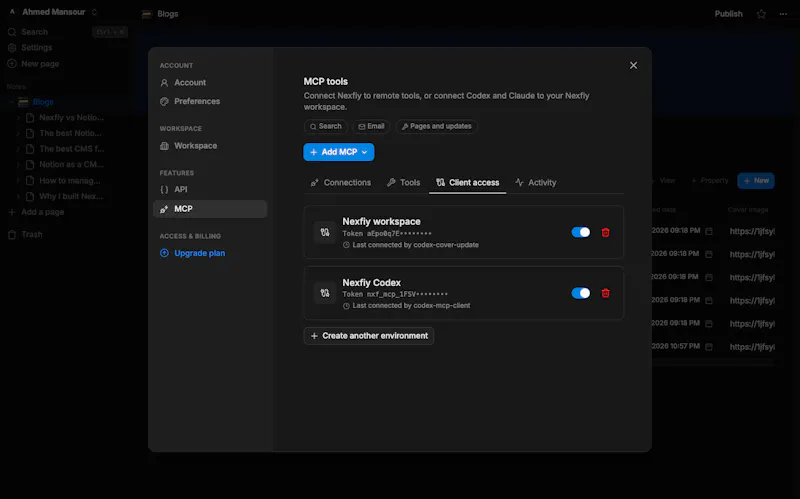Viewport: 800px width, 499px height.
Task: Open Workspace settings section
Action: click(210, 146)
